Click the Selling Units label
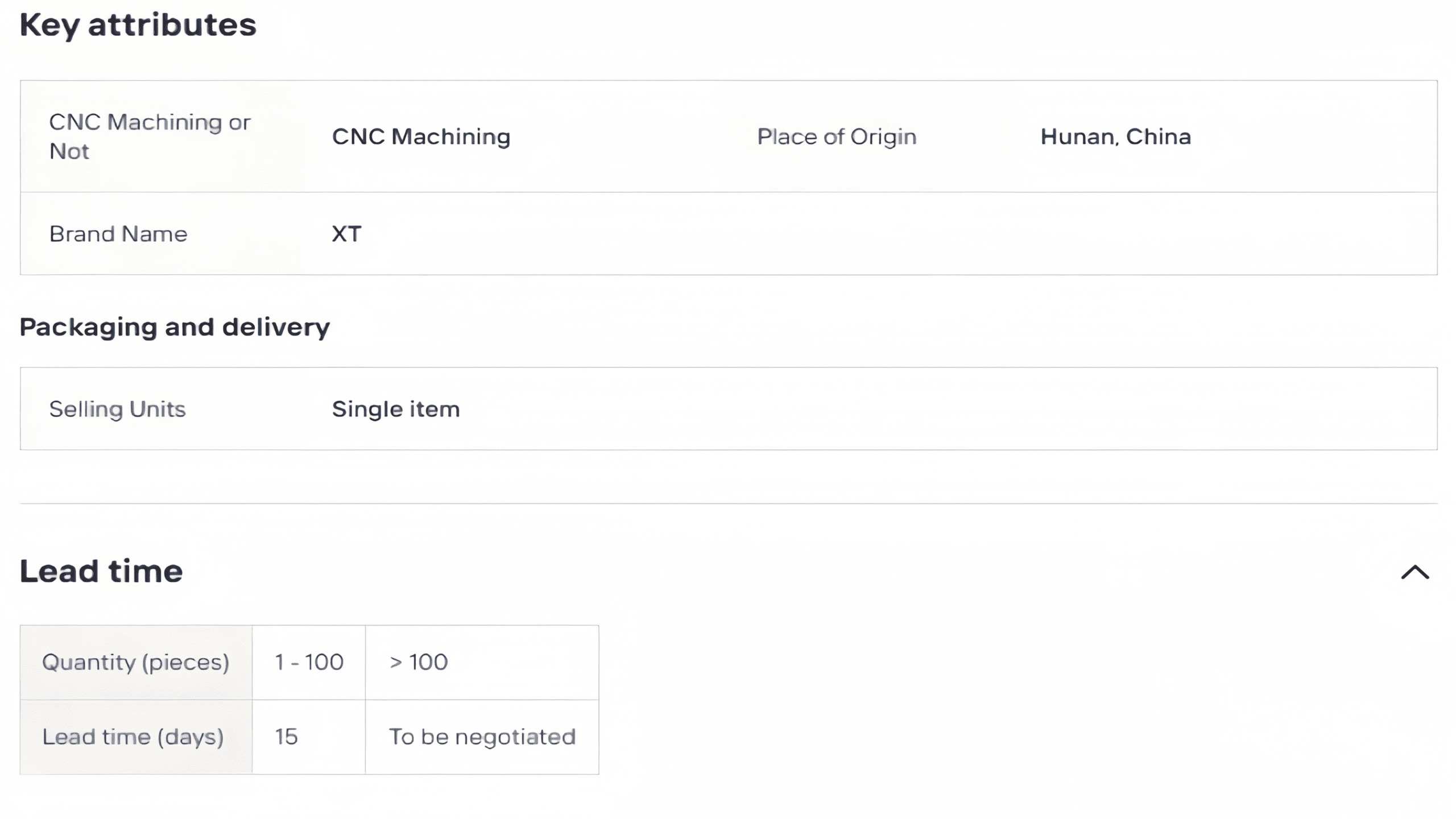Image resolution: width=1456 pixels, height=819 pixels. [117, 409]
